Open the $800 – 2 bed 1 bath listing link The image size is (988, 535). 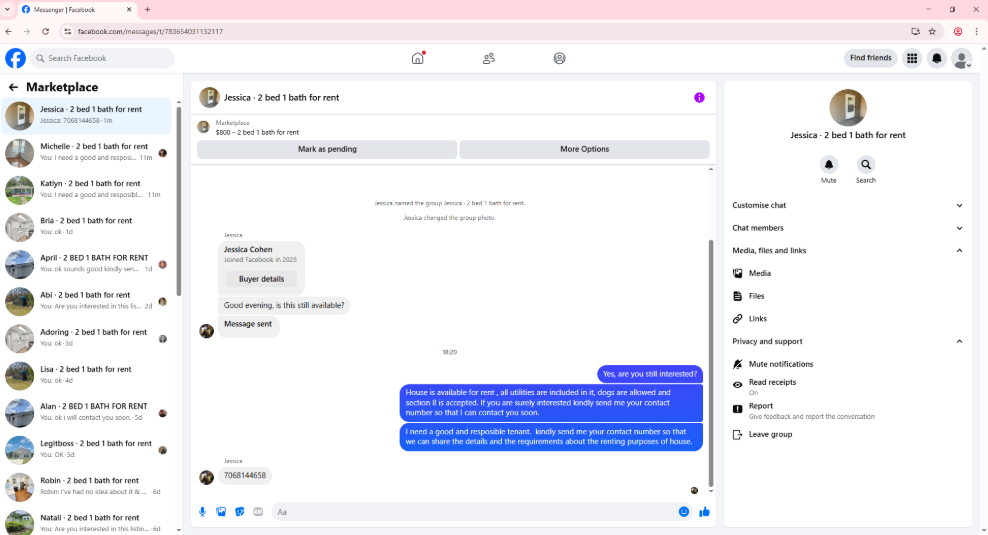[x=257, y=132]
